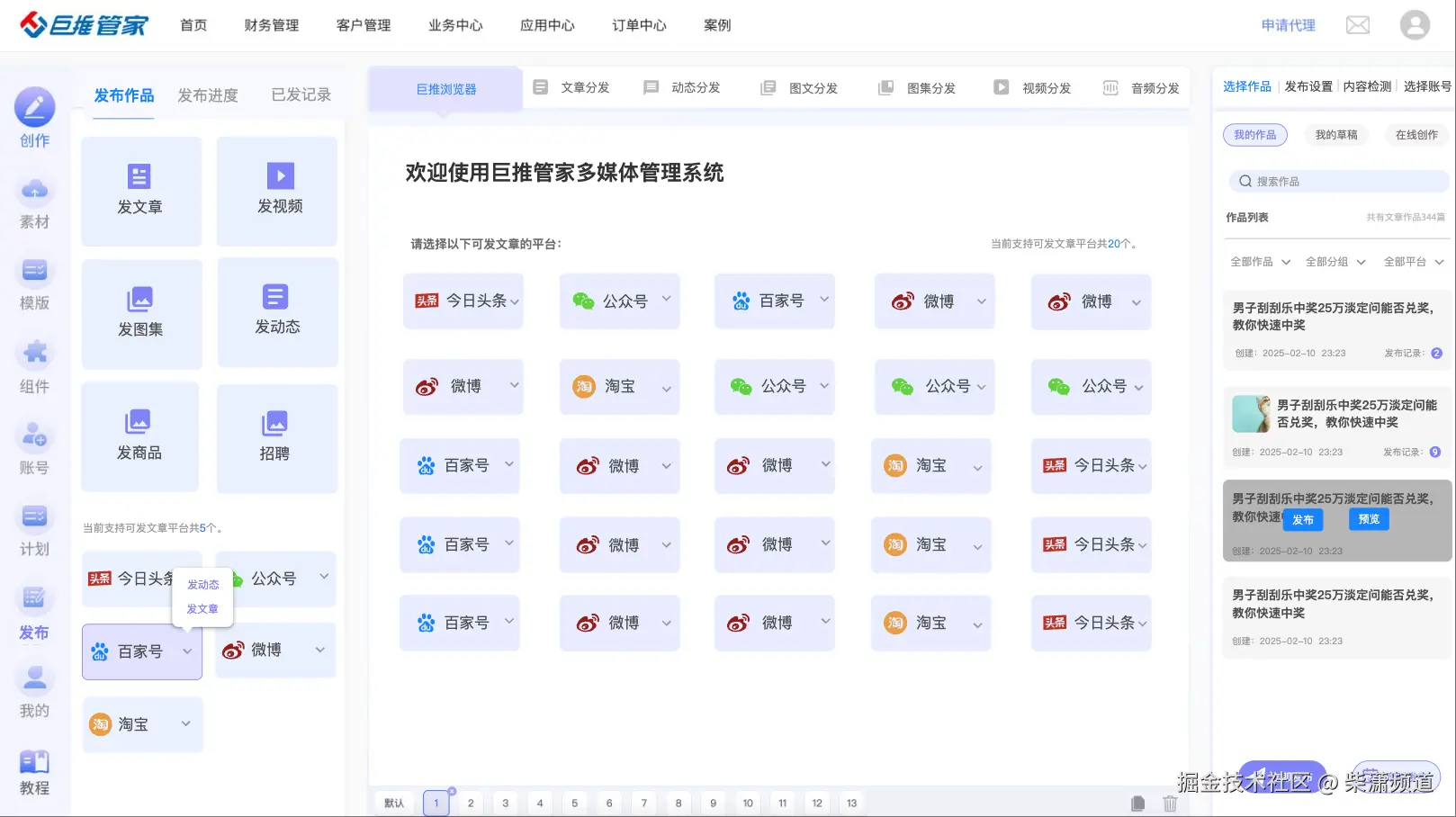
Task: Click the 发布记录 badge showing 2
Action: 1436,353
